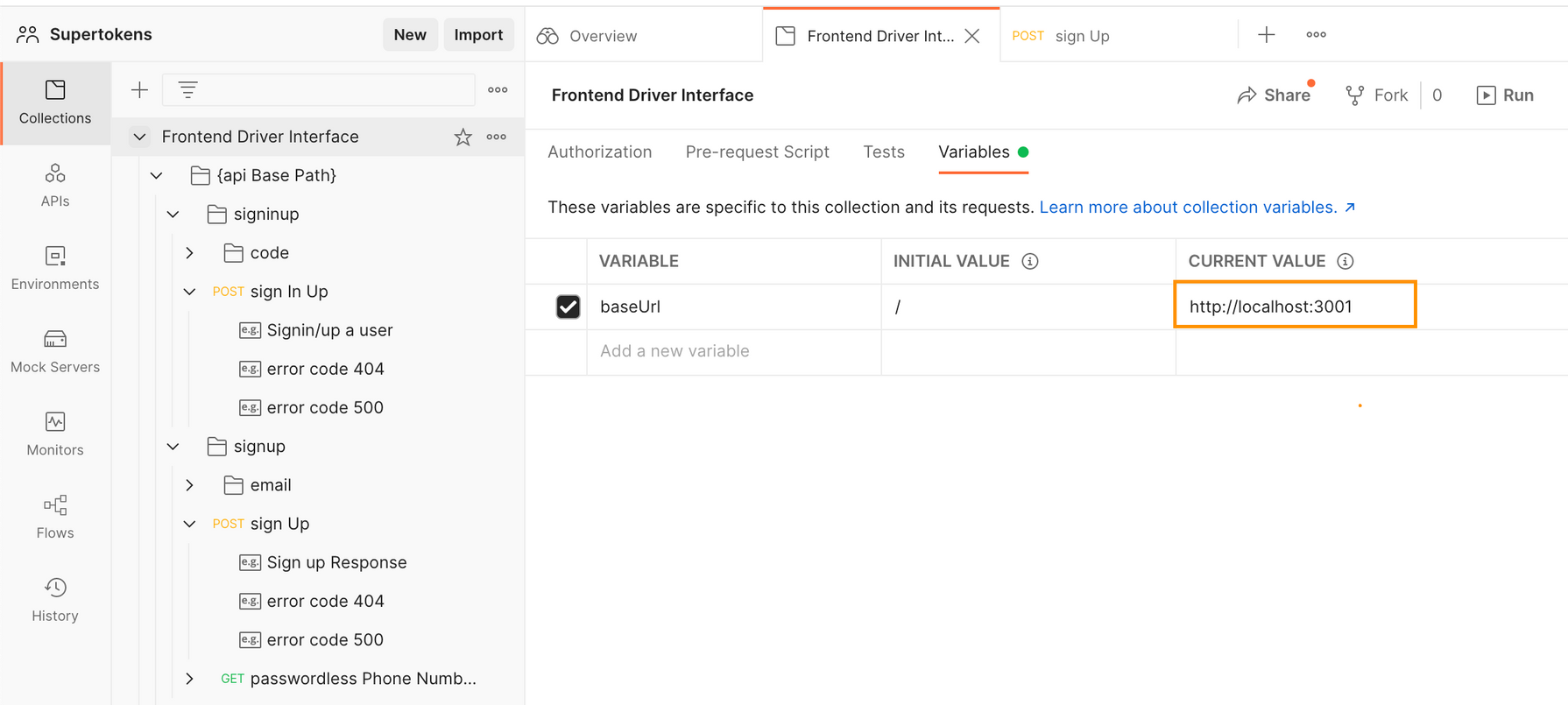The height and width of the screenshot is (705, 1568).
Task: Run the Frontend Driver Interface collection
Action: pyautogui.click(x=1505, y=95)
